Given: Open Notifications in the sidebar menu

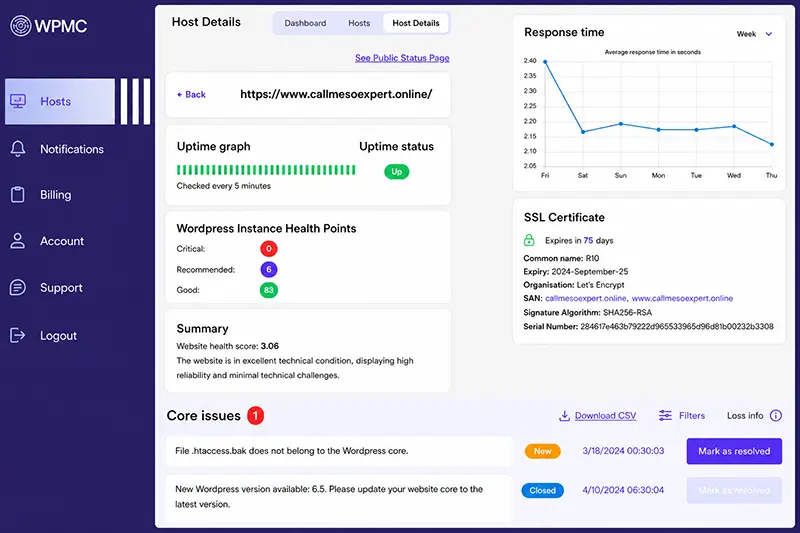Looking at the screenshot, I should click(72, 149).
